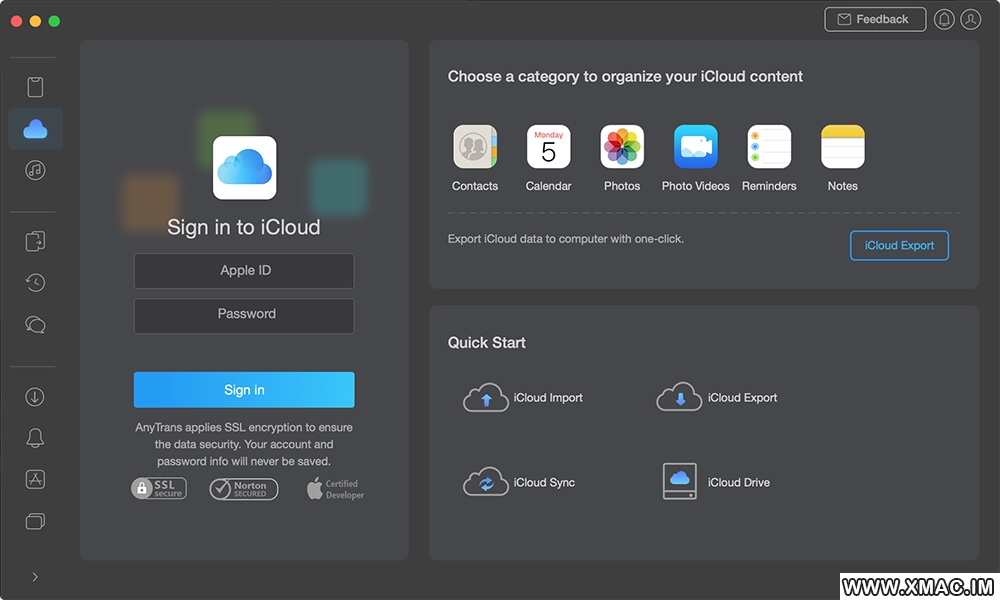Viewport: 1000px width, 600px height.
Task: Select the iTunes Library music icon in sidebar
Action: (x=35, y=170)
